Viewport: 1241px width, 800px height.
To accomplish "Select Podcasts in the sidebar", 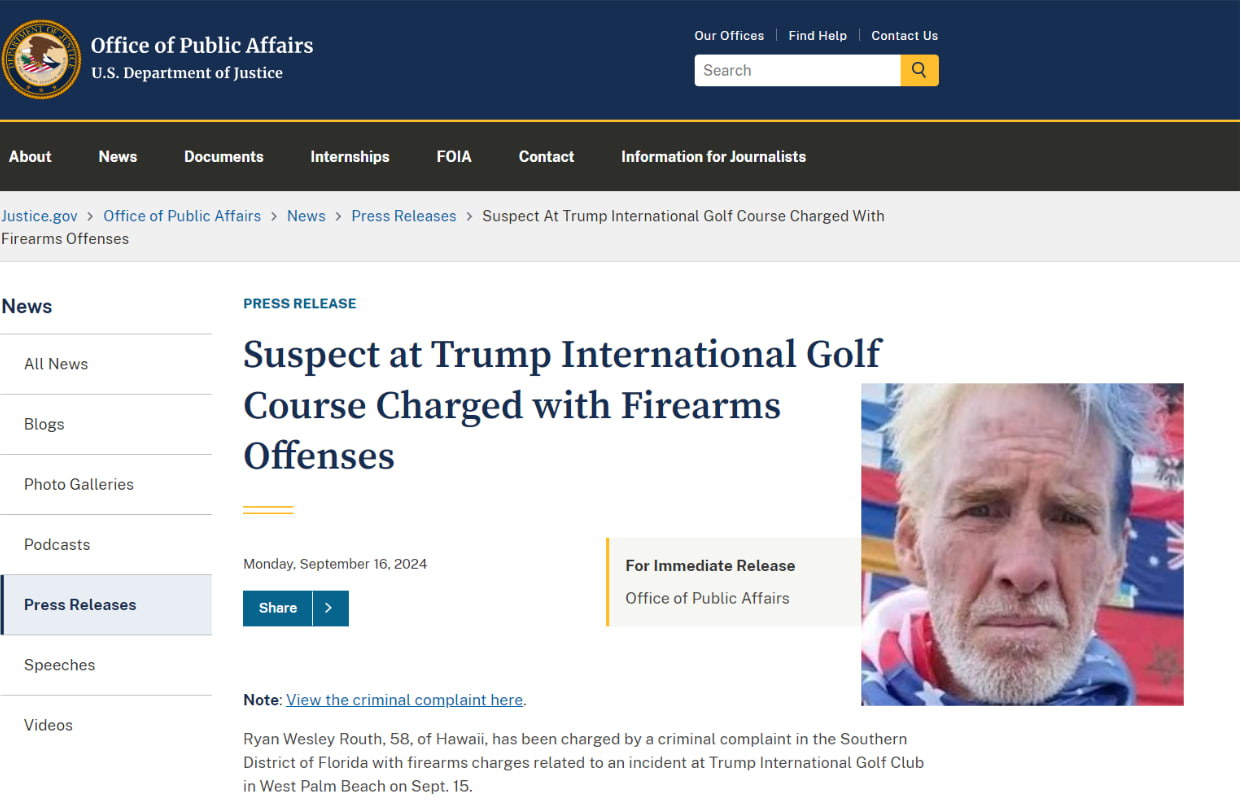I will click(57, 544).
